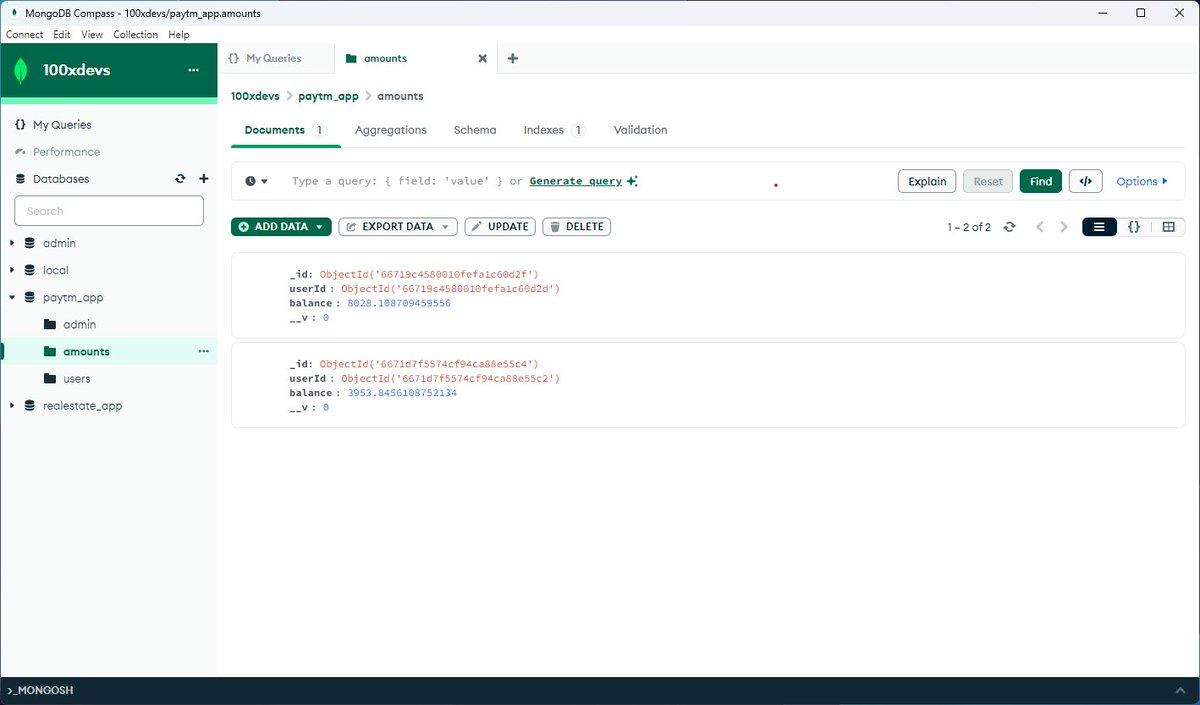Focus the sidebar database search field
Image resolution: width=1200 pixels, height=705 pixels.
[x=109, y=211]
